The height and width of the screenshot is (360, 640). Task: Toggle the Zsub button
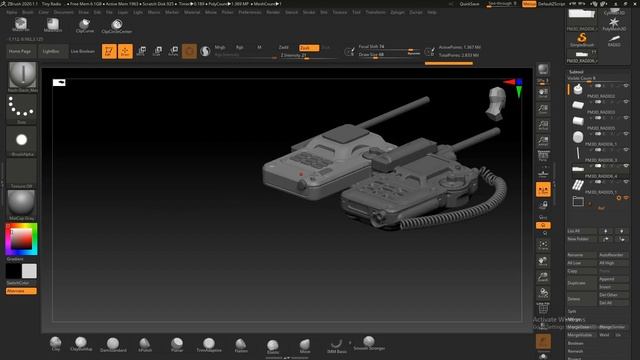(x=309, y=48)
